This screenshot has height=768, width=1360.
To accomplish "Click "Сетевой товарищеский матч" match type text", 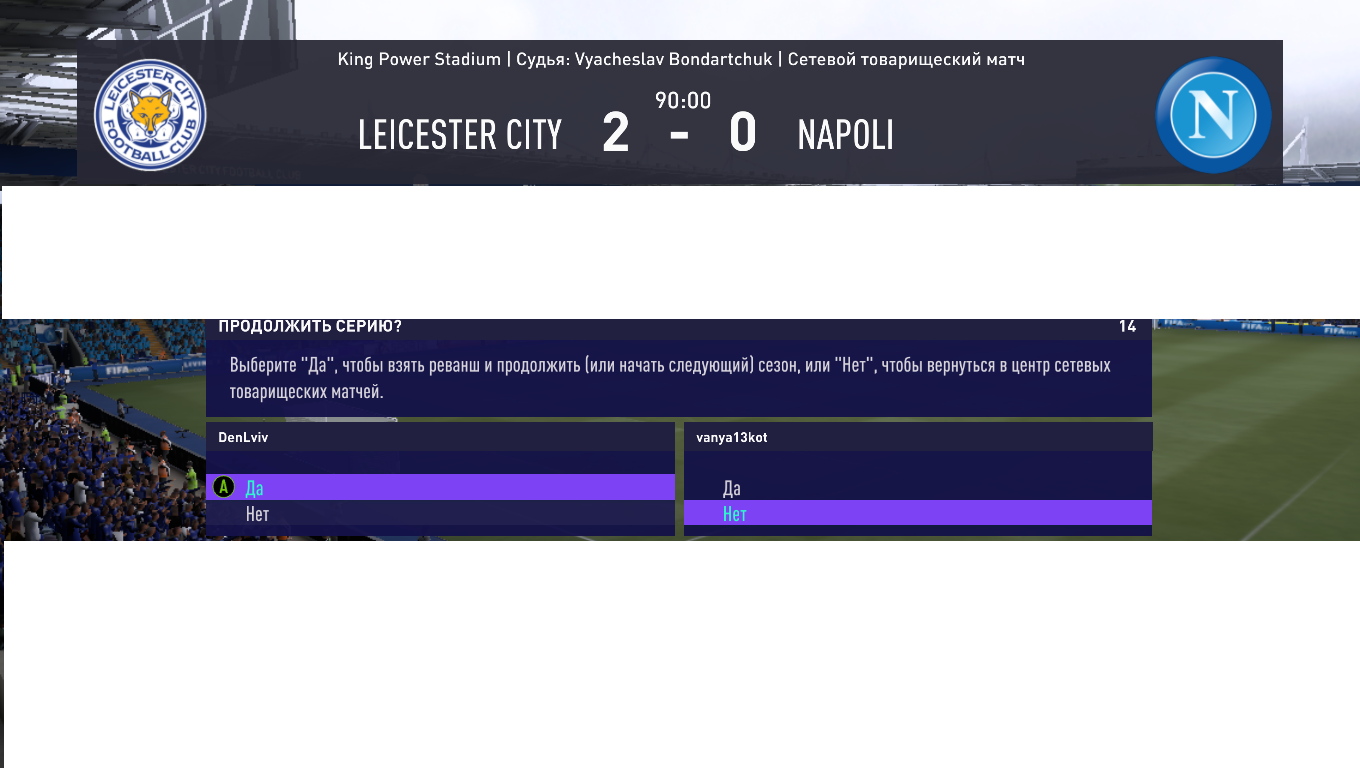I will (x=906, y=59).
